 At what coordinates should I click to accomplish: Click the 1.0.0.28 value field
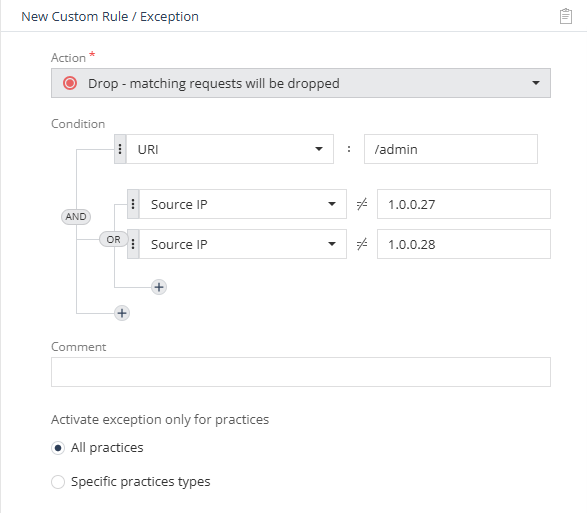464,244
